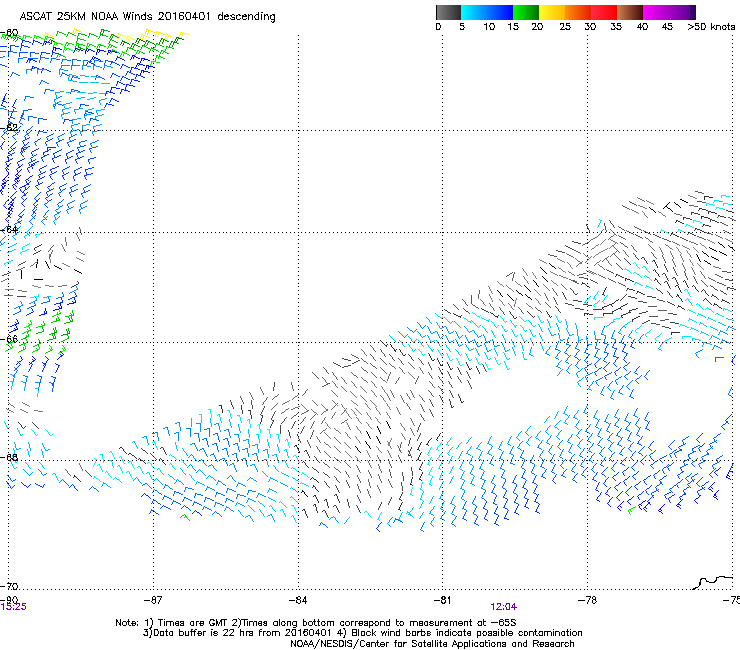
Task: Click the 'NOAA/NESDIS/Center for Satellite Applications and Research' credit
Action: 432,644
